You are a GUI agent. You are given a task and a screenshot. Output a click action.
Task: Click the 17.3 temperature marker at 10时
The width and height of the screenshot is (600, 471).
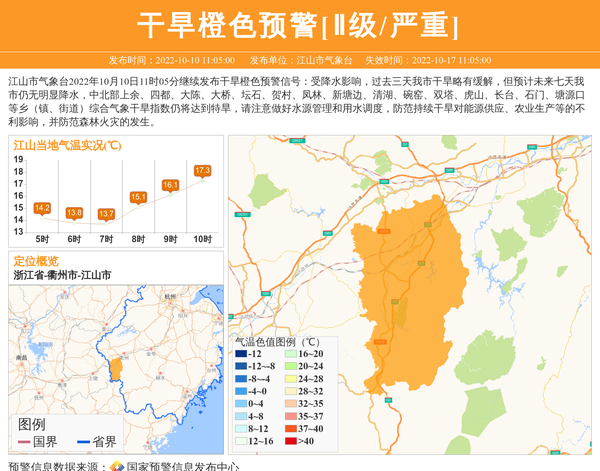[x=203, y=171]
